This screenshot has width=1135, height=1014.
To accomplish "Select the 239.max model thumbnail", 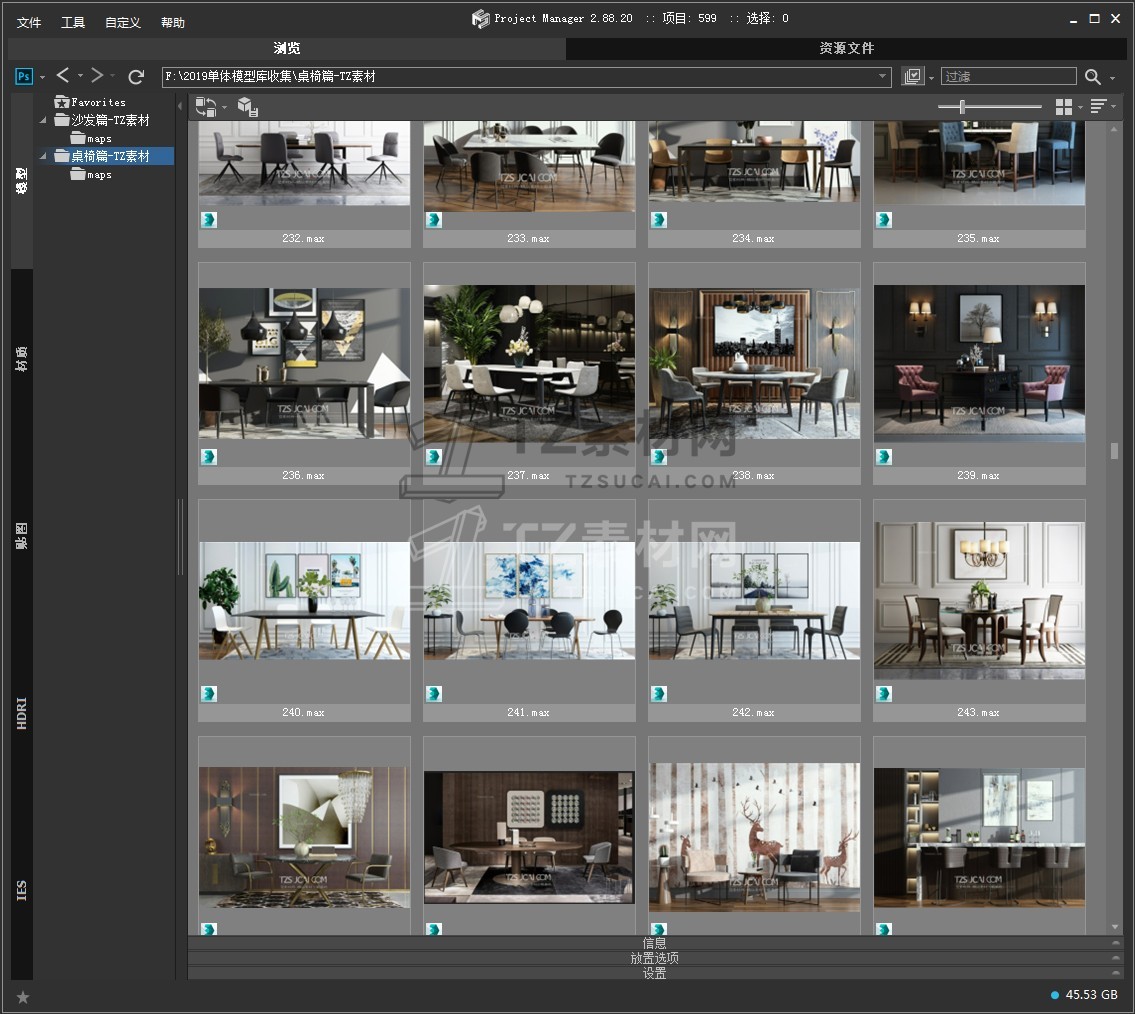I will coord(979,364).
